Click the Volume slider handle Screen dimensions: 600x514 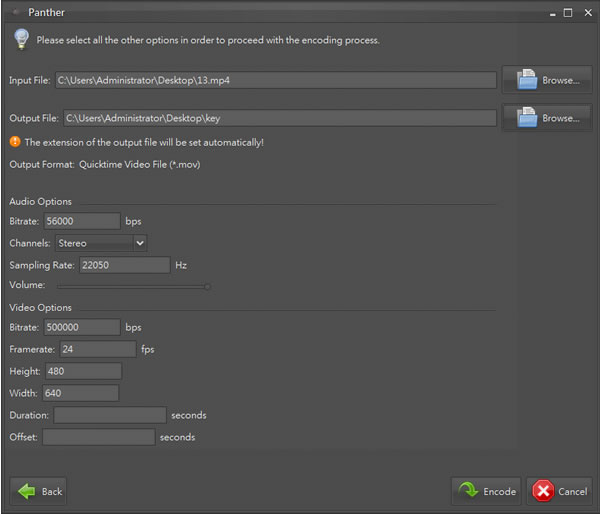click(x=207, y=287)
